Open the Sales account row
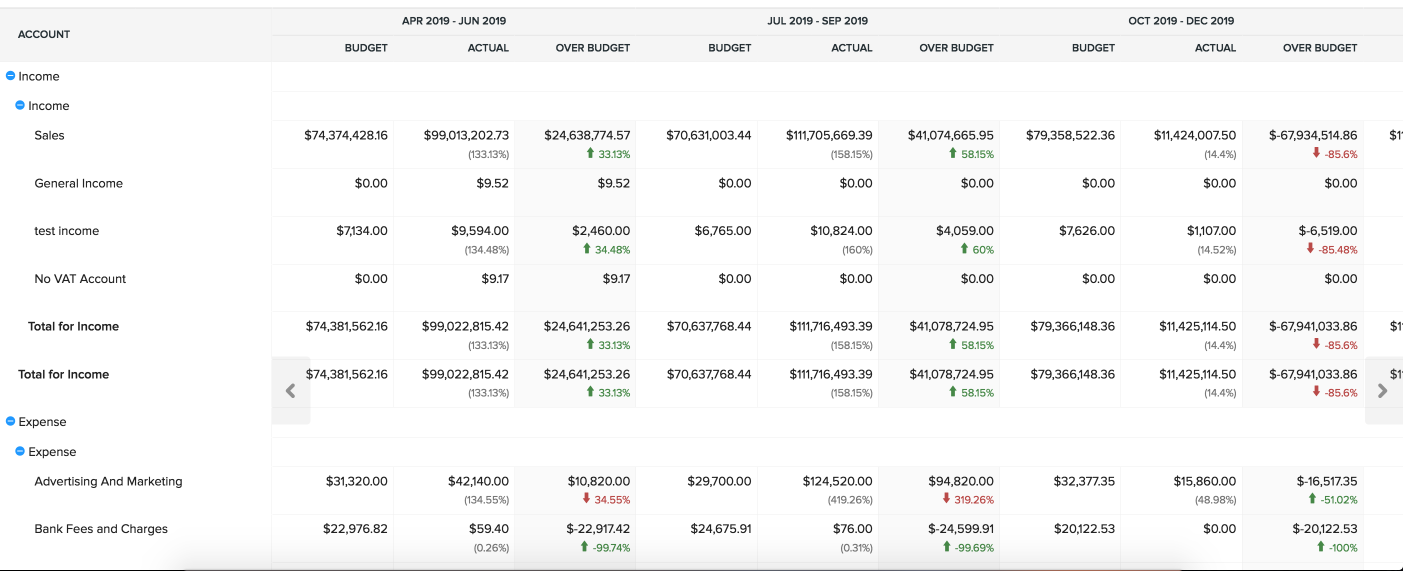Image resolution: width=1403 pixels, height=571 pixels. (x=49, y=136)
